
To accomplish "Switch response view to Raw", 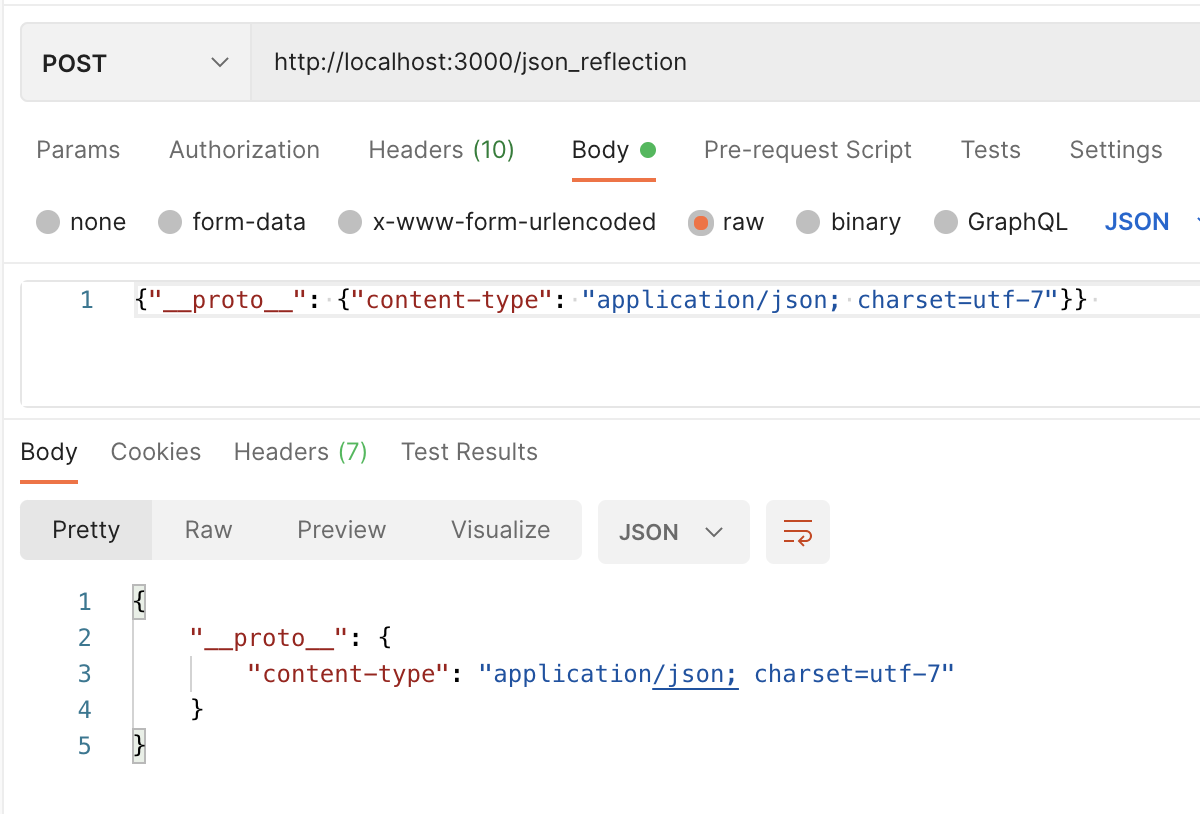I will pos(208,530).
